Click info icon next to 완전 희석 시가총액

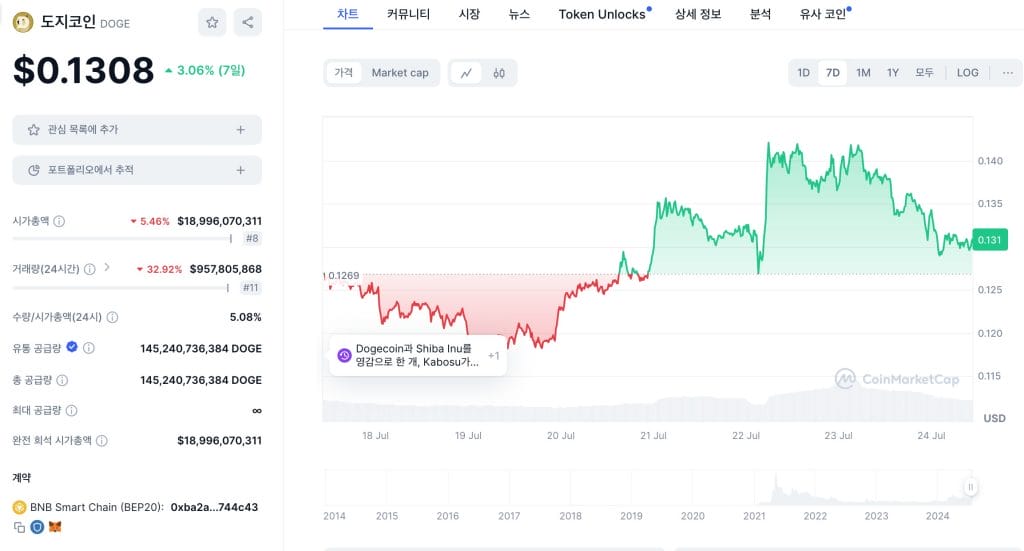tap(102, 441)
